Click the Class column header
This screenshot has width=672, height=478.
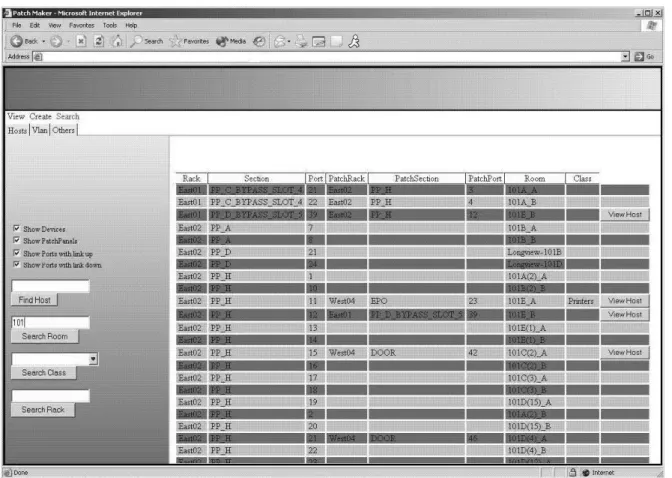582,179
